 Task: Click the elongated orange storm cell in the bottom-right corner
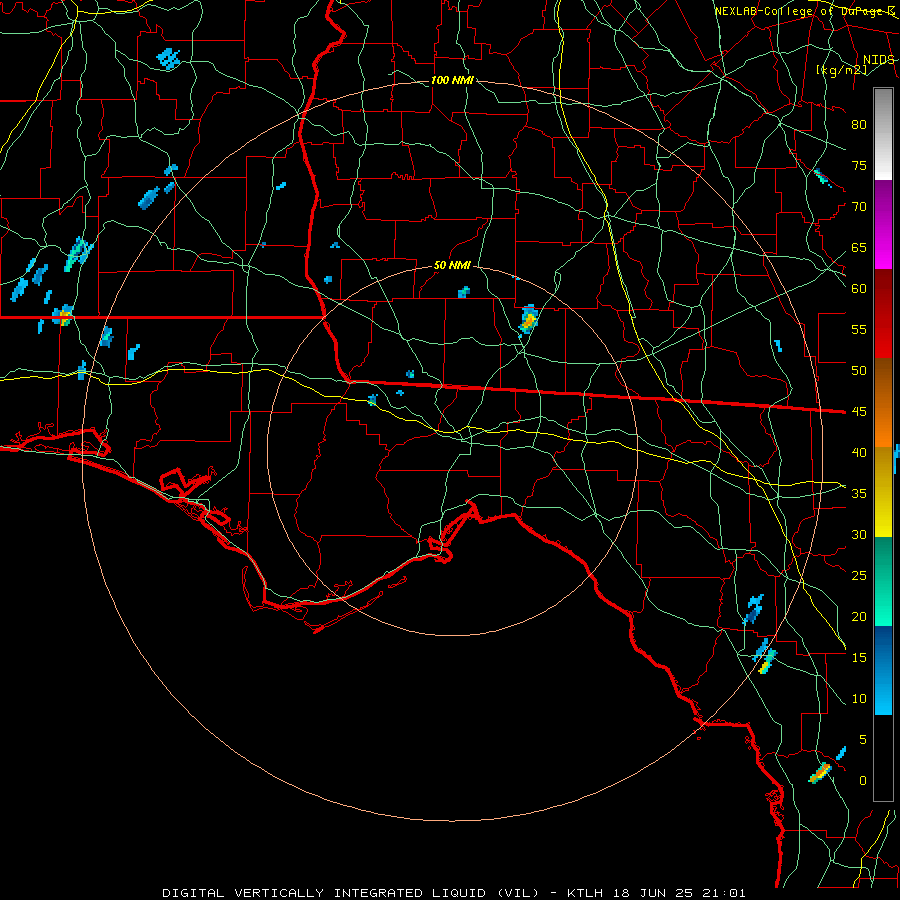click(x=820, y=773)
